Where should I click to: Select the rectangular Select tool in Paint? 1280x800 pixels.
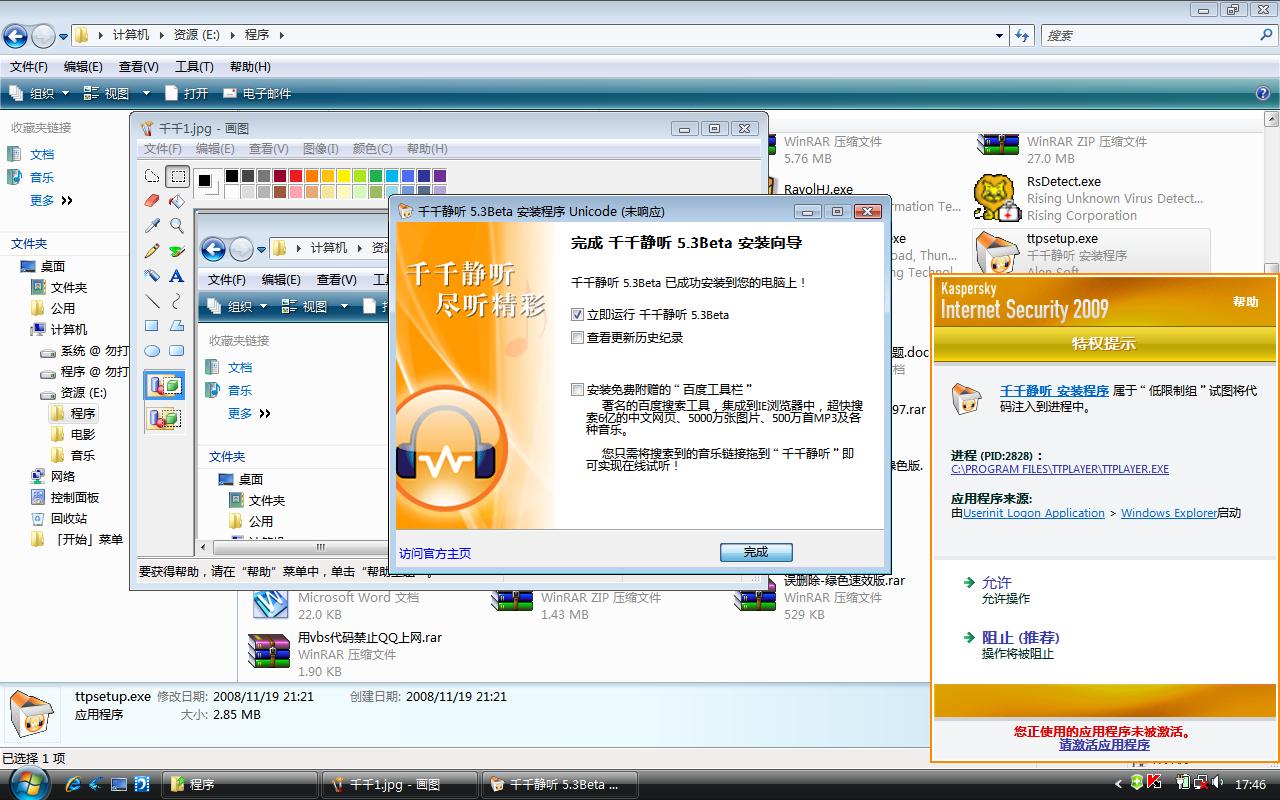177,177
